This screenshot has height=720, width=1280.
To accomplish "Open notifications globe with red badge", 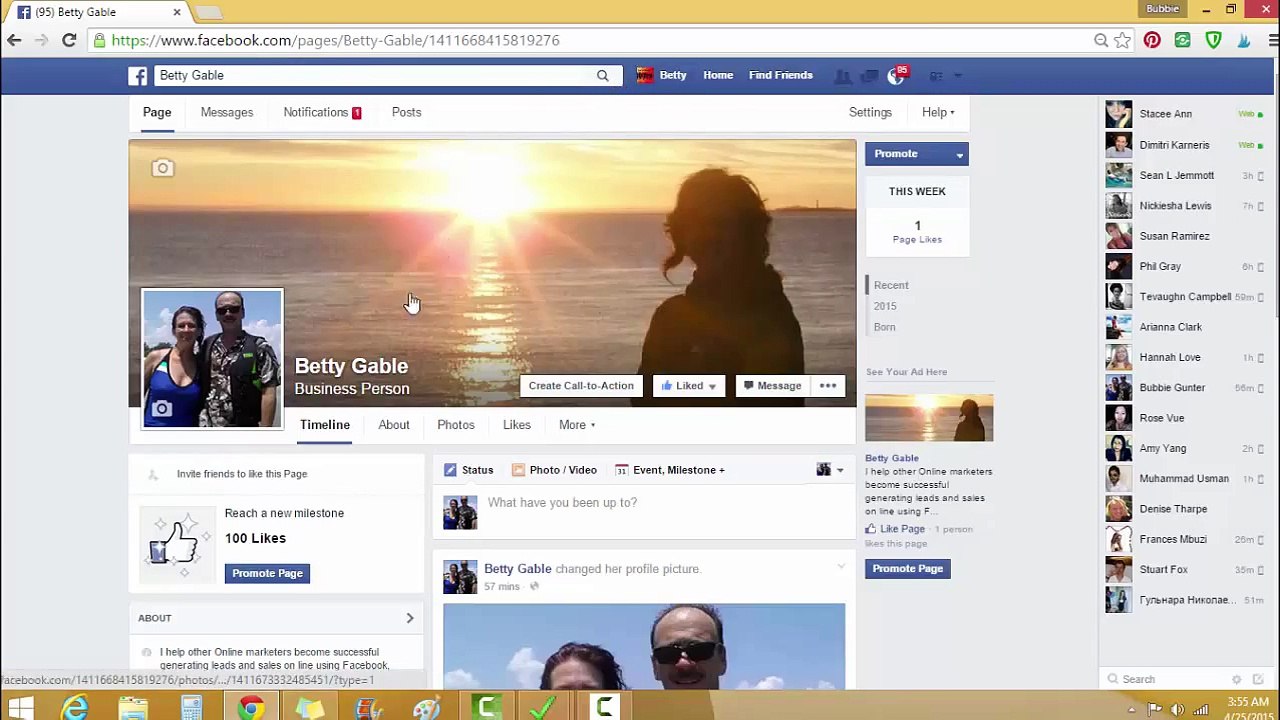I will click(x=896, y=76).
